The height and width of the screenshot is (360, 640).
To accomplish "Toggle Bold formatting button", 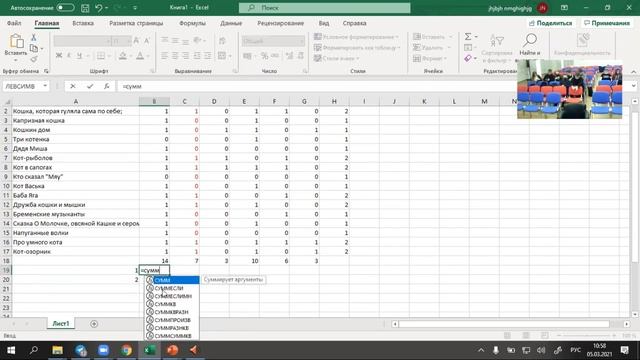I will pos(59,56).
